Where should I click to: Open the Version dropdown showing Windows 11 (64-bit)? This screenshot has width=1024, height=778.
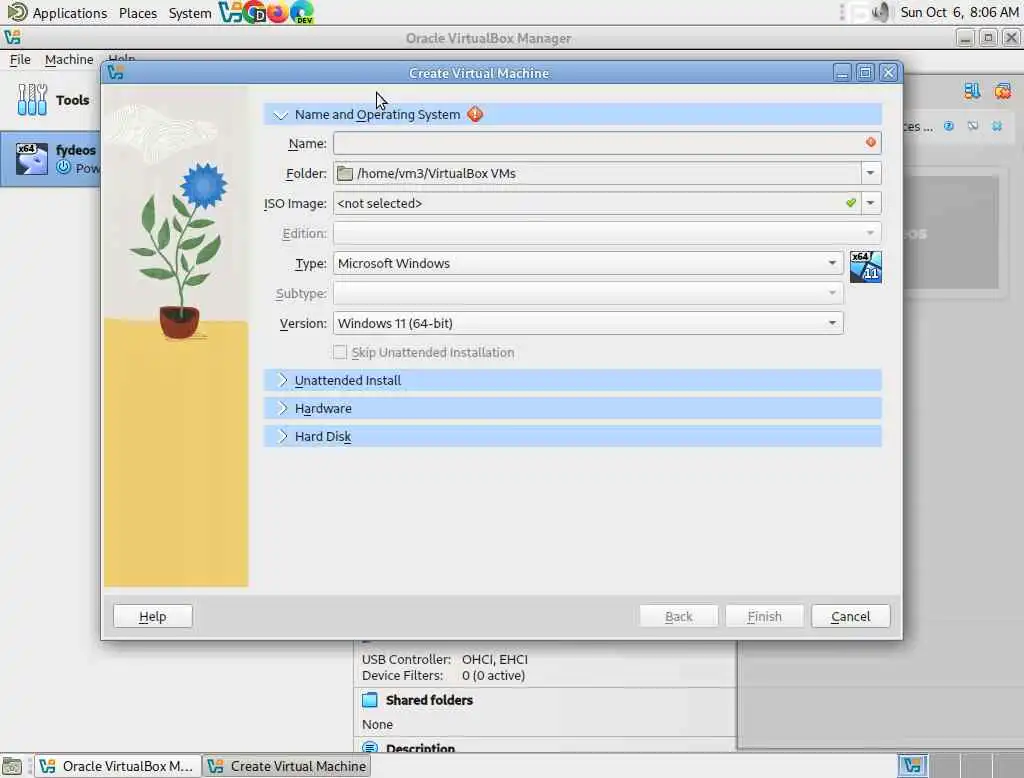(x=588, y=323)
